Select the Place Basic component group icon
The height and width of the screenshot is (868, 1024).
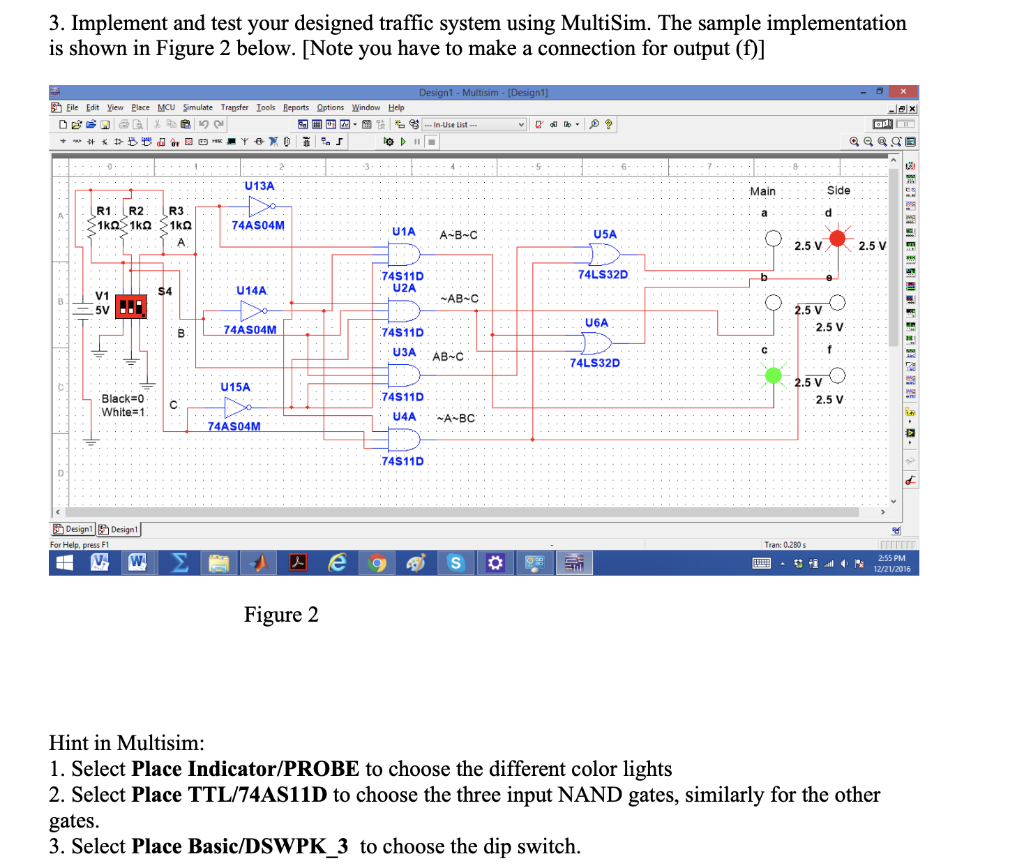76,141
